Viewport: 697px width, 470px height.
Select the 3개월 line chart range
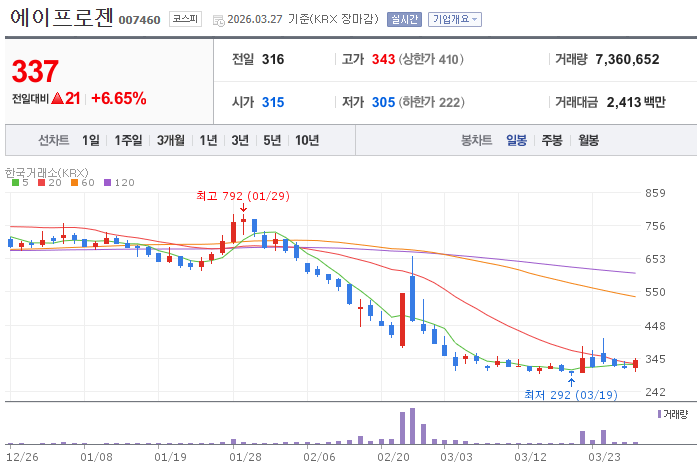[x=171, y=141]
